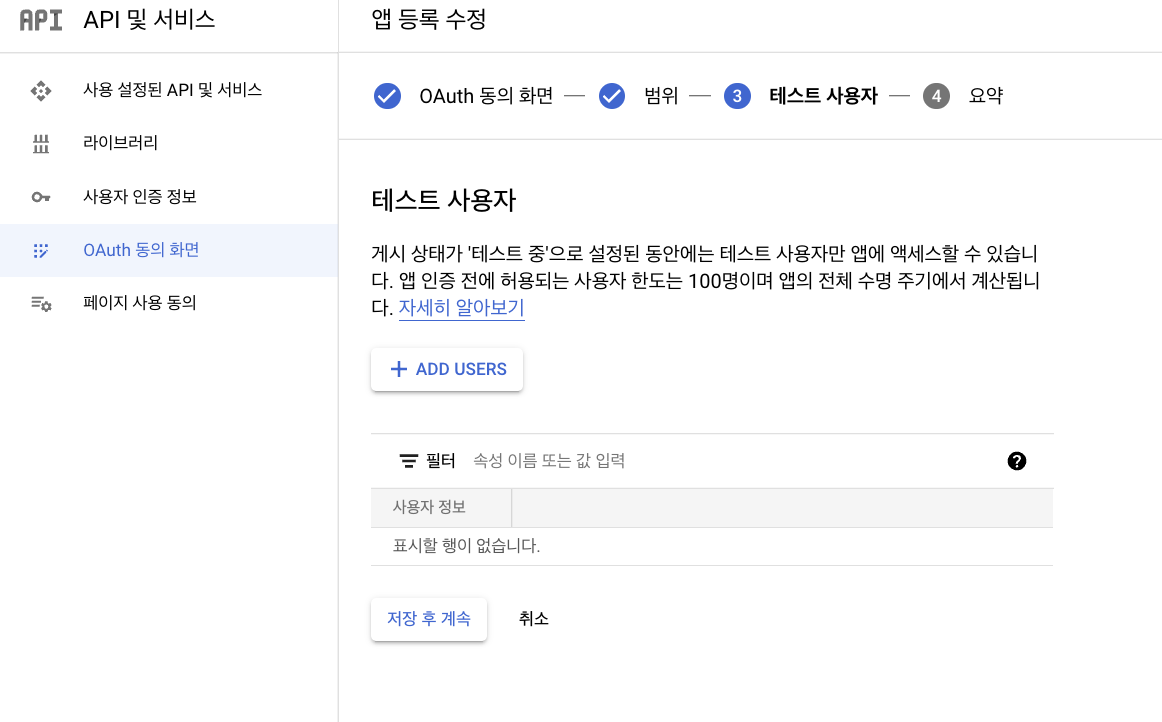This screenshot has width=1162, height=722.
Task: Click the library icon in sidebar
Action: [x=41, y=144]
